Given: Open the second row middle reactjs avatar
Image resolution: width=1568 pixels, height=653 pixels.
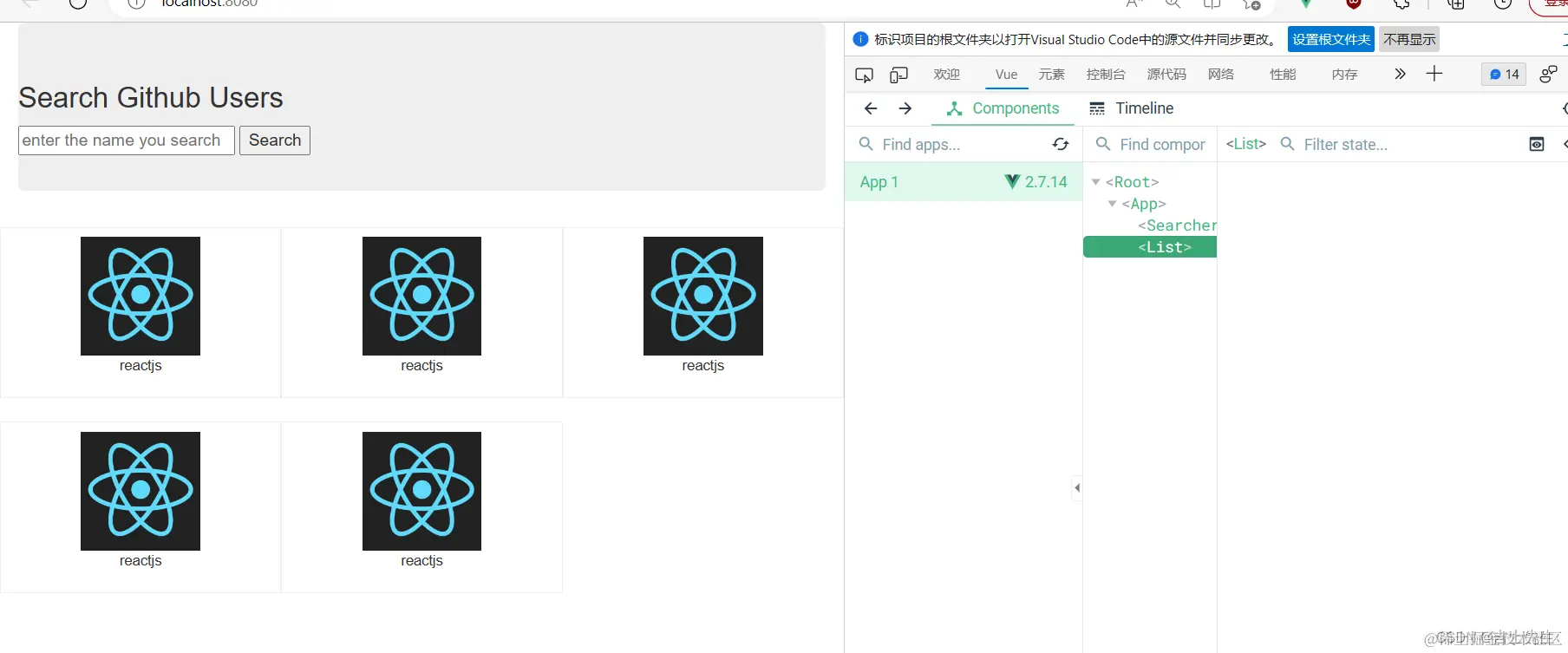Looking at the screenshot, I should tap(421, 491).
